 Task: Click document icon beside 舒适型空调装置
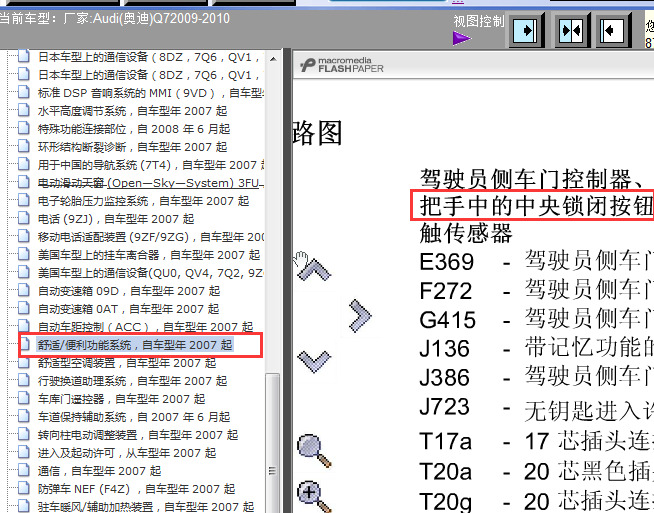coord(24,362)
